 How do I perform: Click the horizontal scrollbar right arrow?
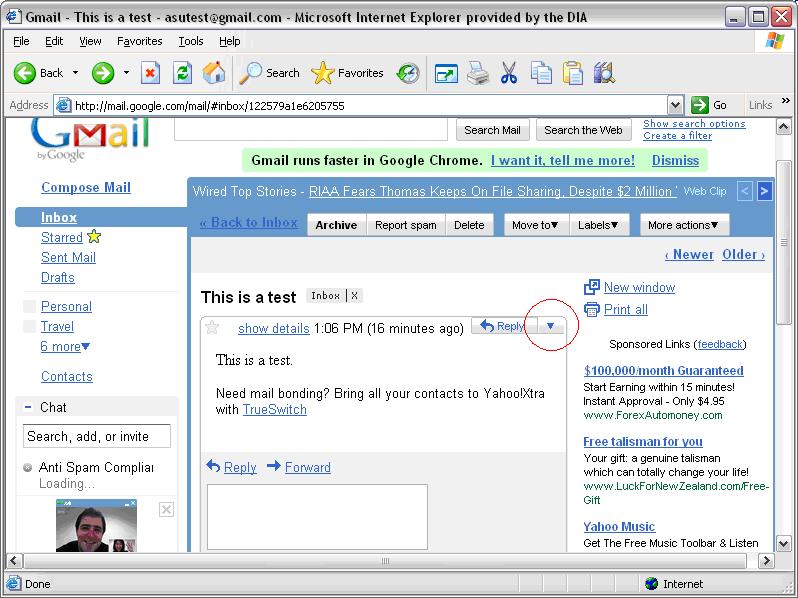click(x=765, y=561)
